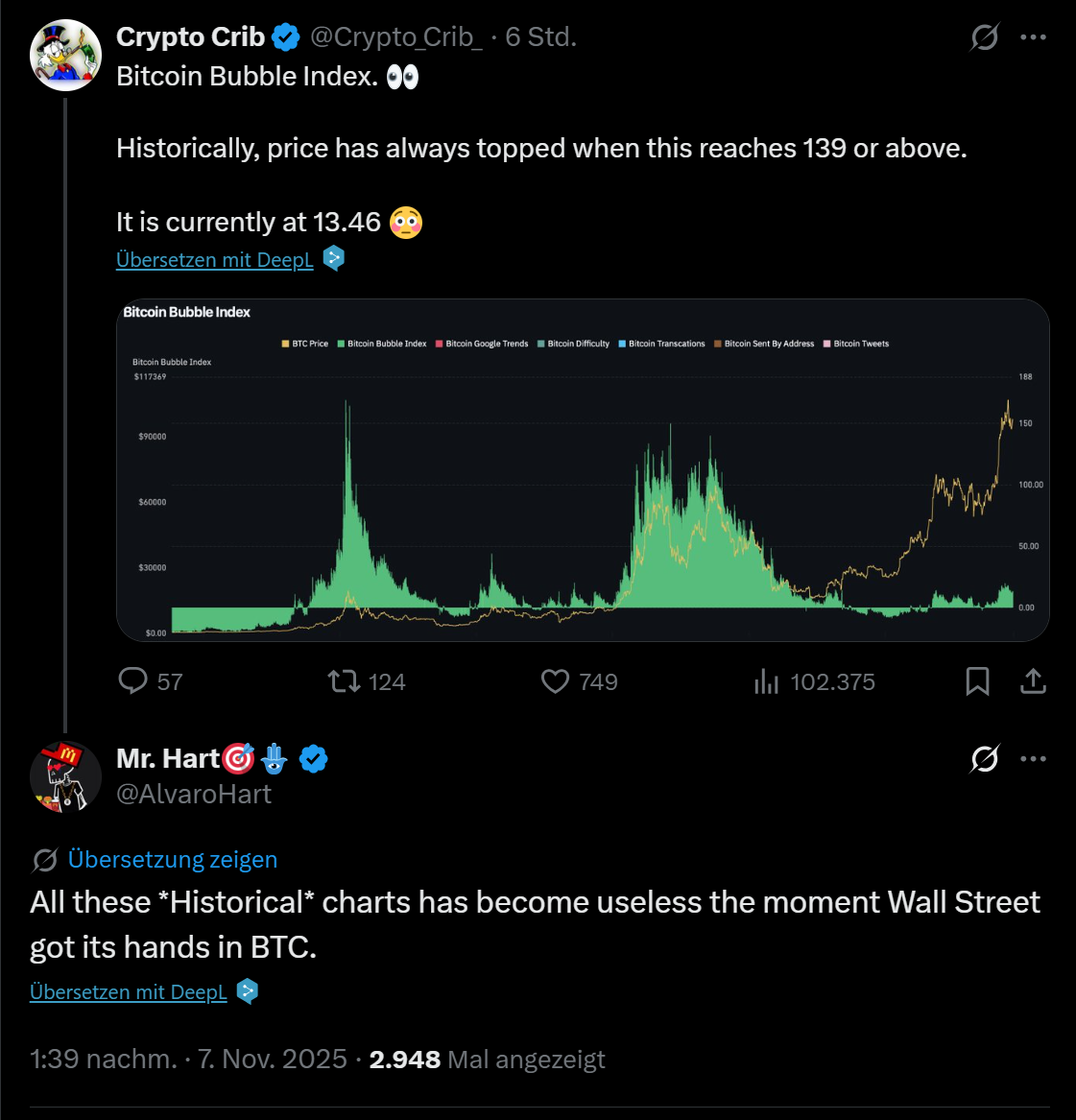This screenshot has height=1120, width=1076.
Task: Bookmark the Bitcoin Bubble Index tweet
Action: [x=977, y=681]
